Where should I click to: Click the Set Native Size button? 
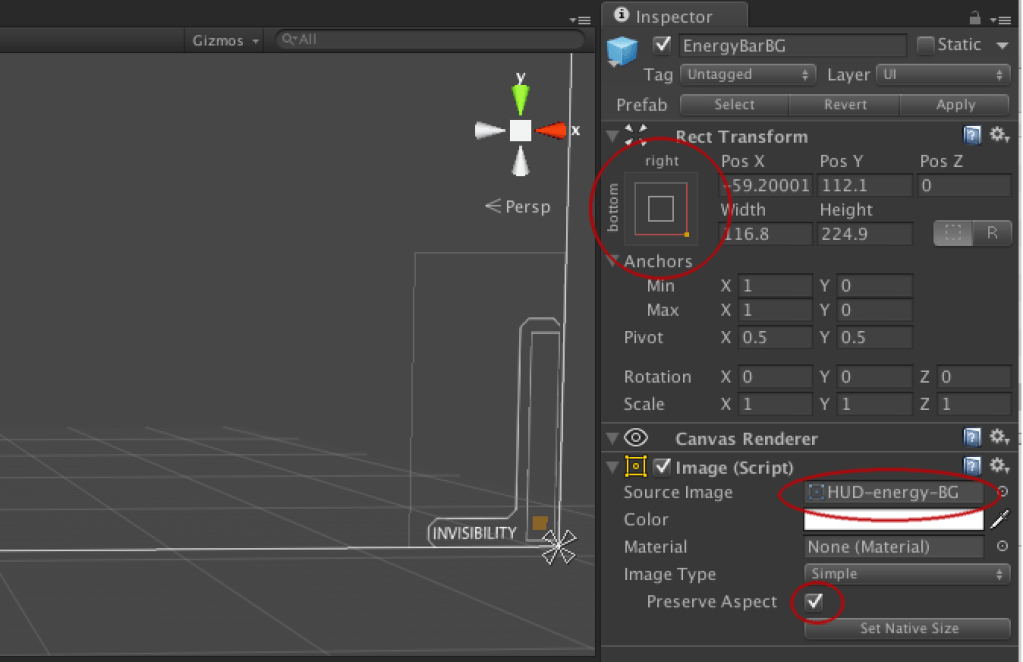point(906,628)
